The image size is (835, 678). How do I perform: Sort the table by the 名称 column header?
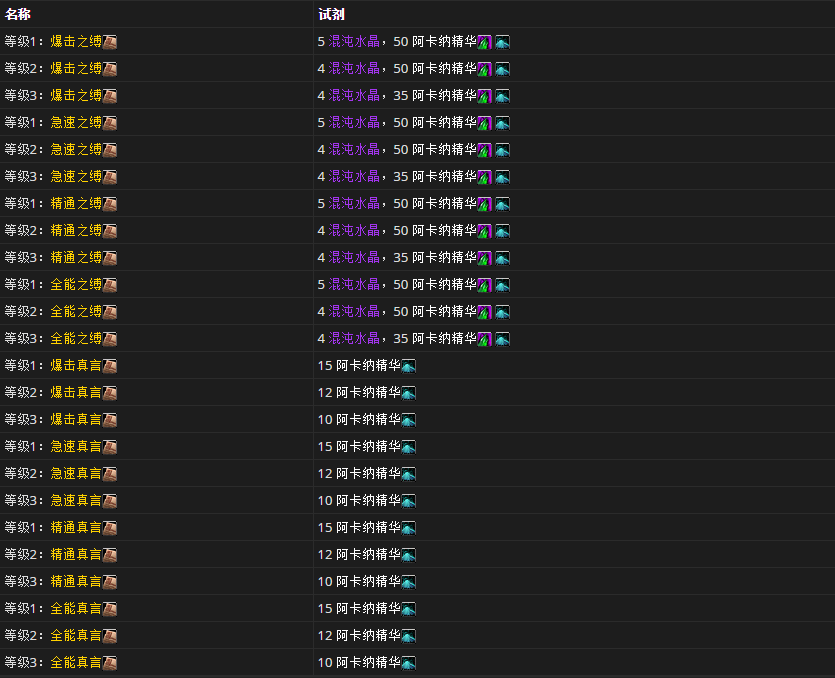[x=18, y=14]
